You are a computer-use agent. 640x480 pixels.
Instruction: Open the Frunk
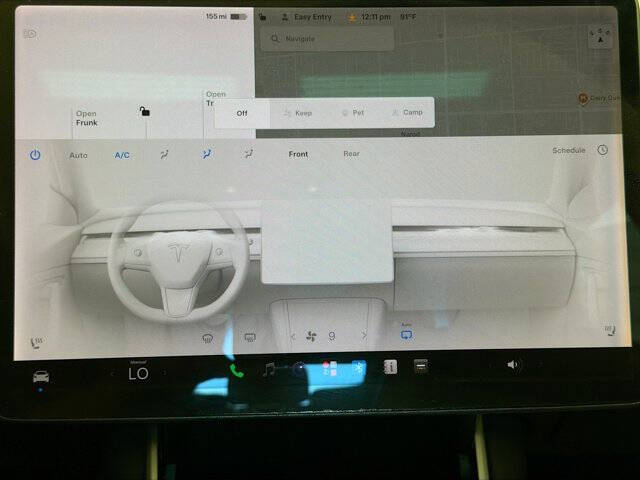87,118
